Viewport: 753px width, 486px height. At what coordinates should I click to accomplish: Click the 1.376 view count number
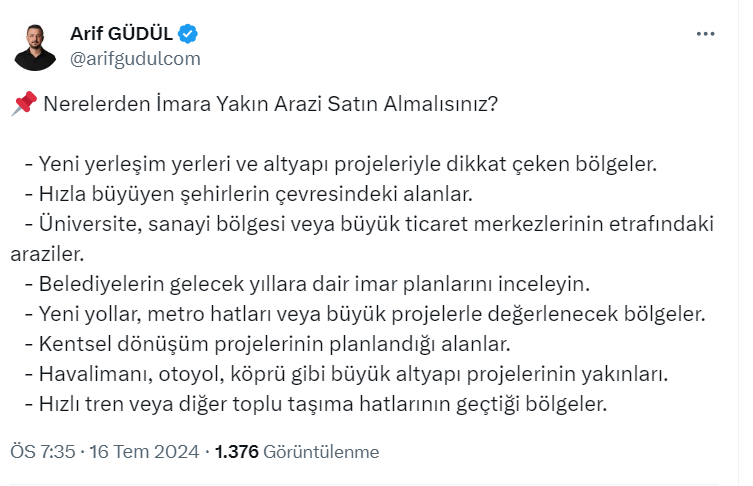(x=237, y=451)
